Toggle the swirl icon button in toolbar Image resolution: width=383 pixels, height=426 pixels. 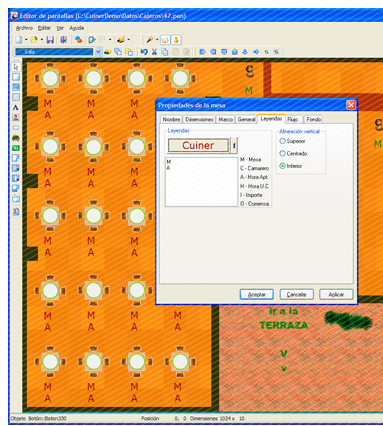(165, 40)
